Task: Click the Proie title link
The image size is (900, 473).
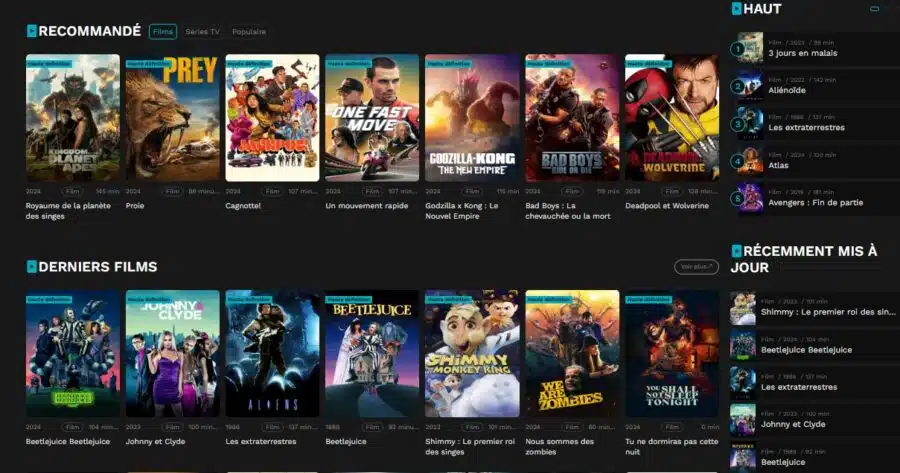Action: click(135, 206)
